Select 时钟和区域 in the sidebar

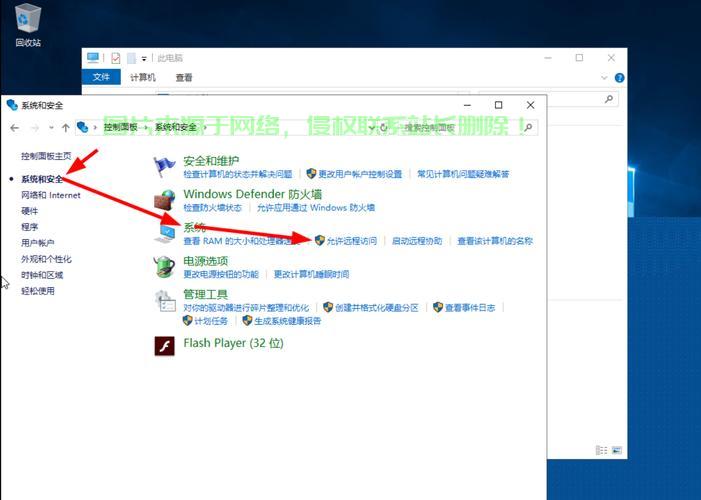tap(42, 275)
